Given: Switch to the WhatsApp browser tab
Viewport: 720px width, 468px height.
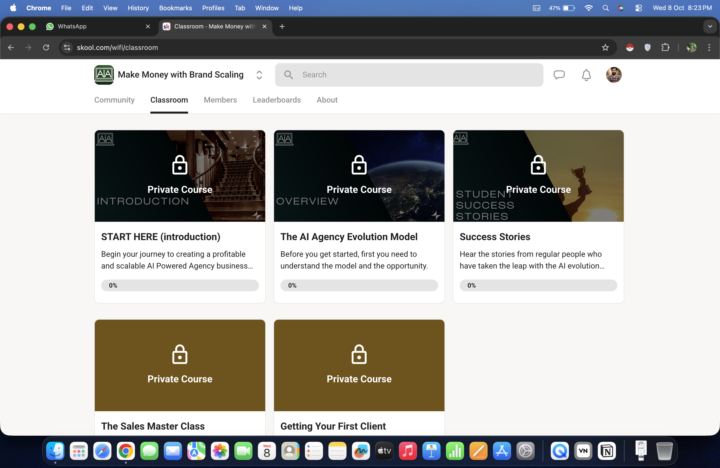Looking at the screenshot, I should (98, 26).
